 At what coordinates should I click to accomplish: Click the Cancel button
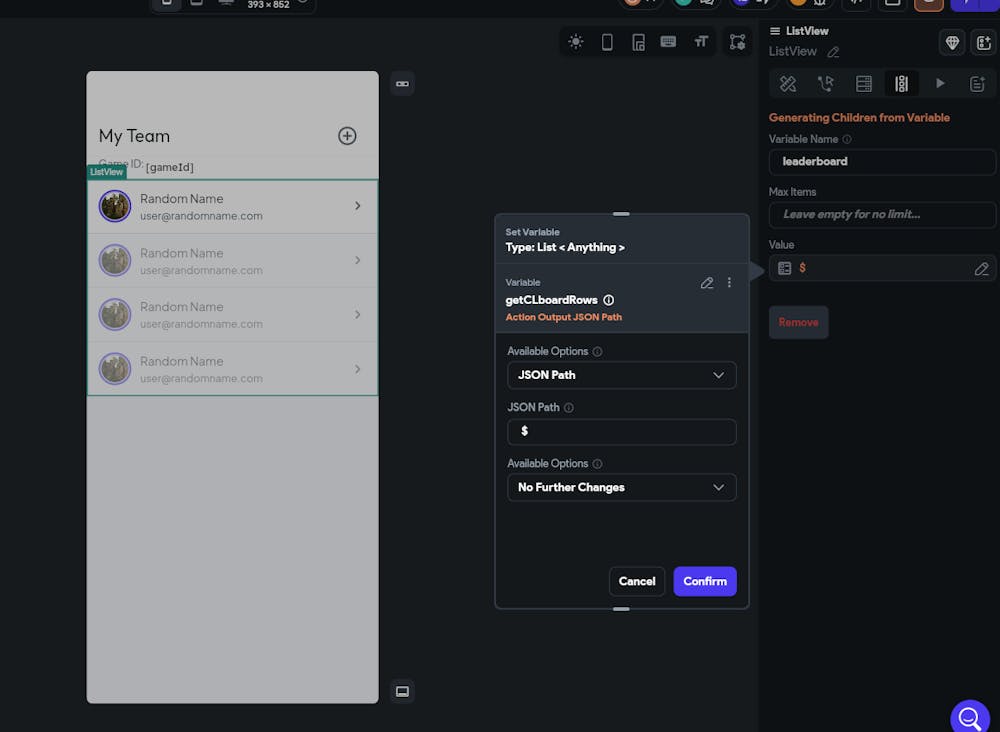(637, 581)
